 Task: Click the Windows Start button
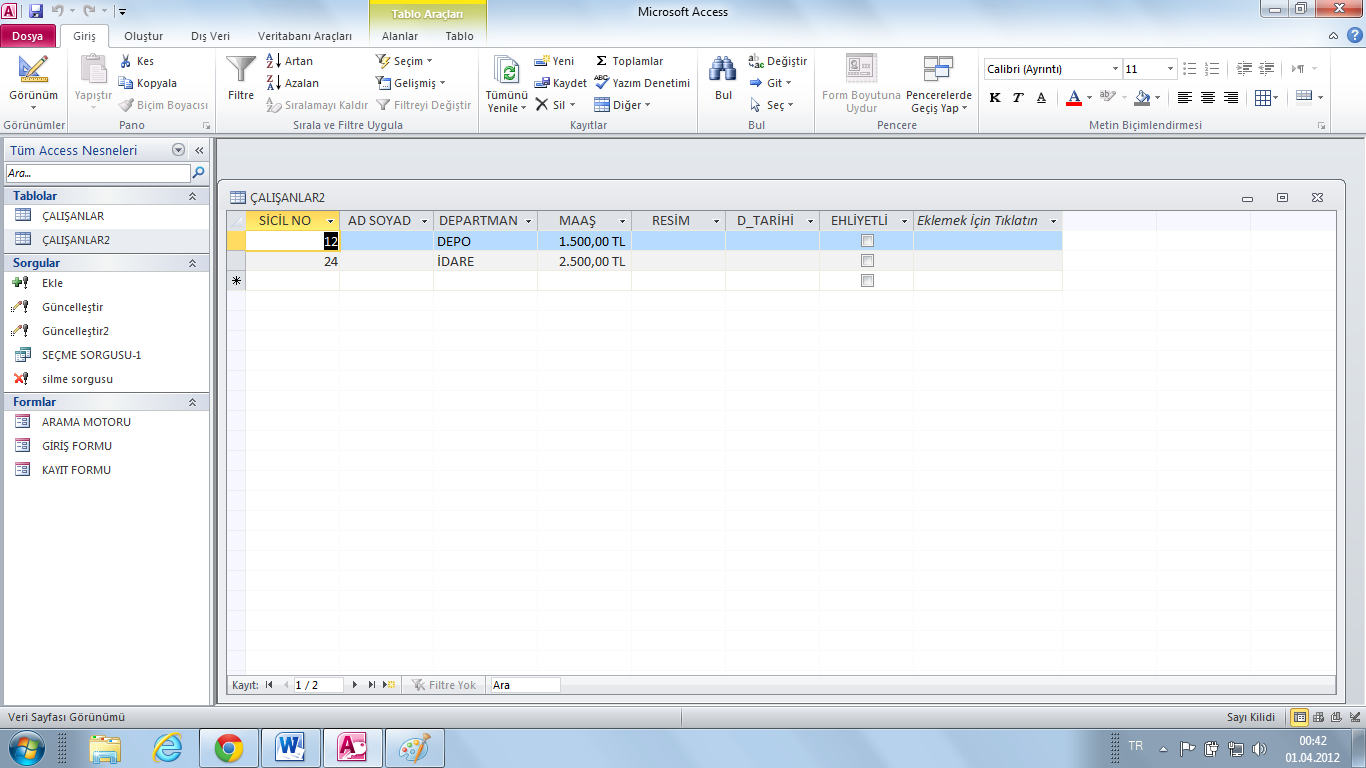click(27, 748)
